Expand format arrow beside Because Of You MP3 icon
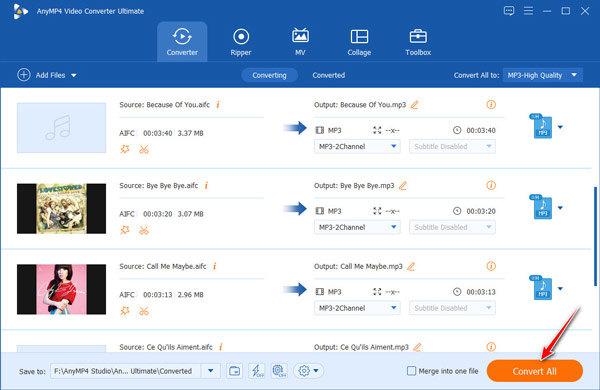600x390 pixels. click(560, 127)
